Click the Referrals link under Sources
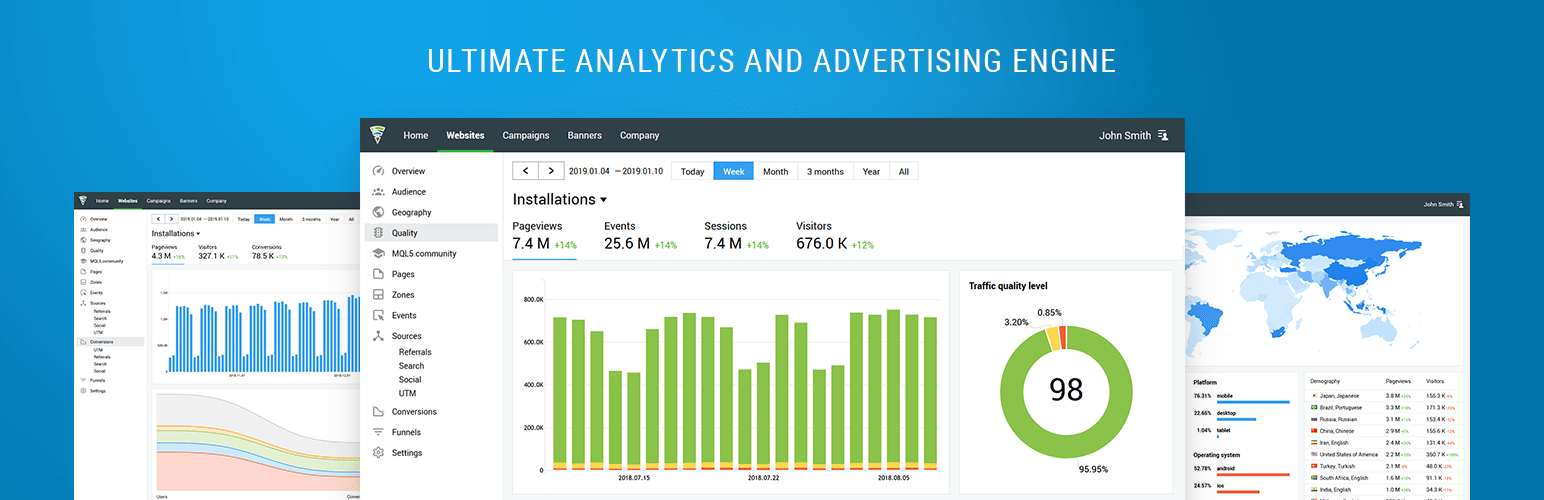 (415, 352)
